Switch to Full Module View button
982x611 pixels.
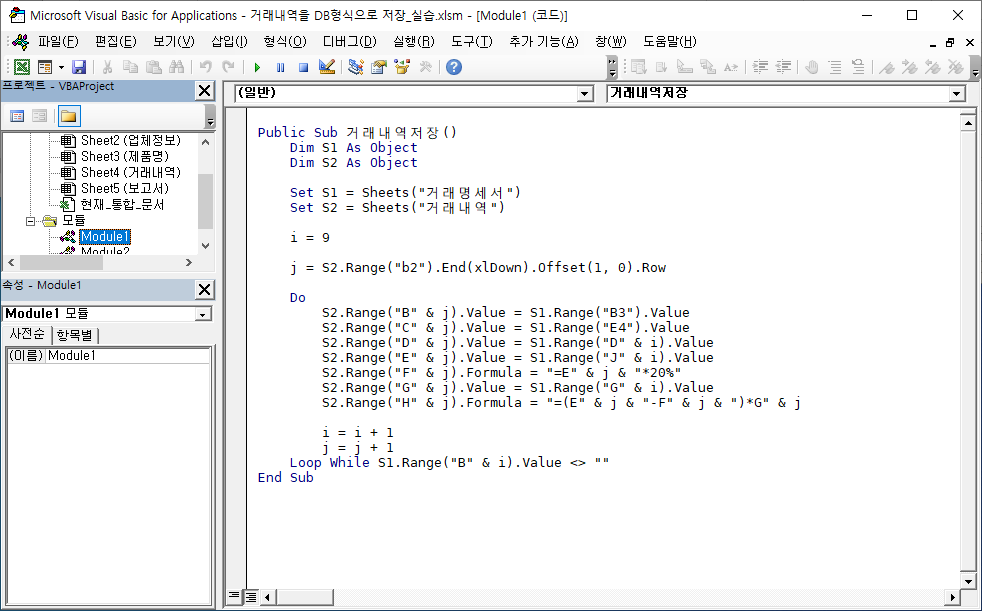[250, 596]
